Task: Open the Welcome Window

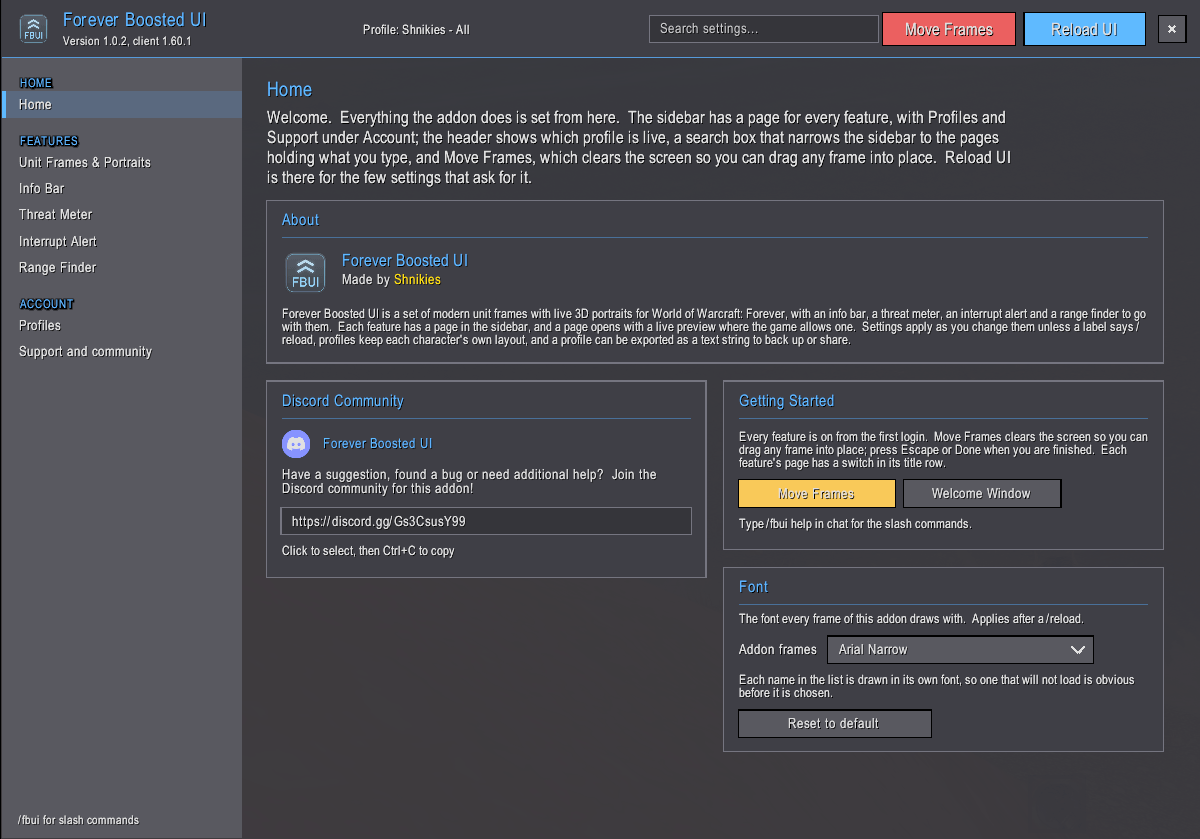Action: pos(981,493)
